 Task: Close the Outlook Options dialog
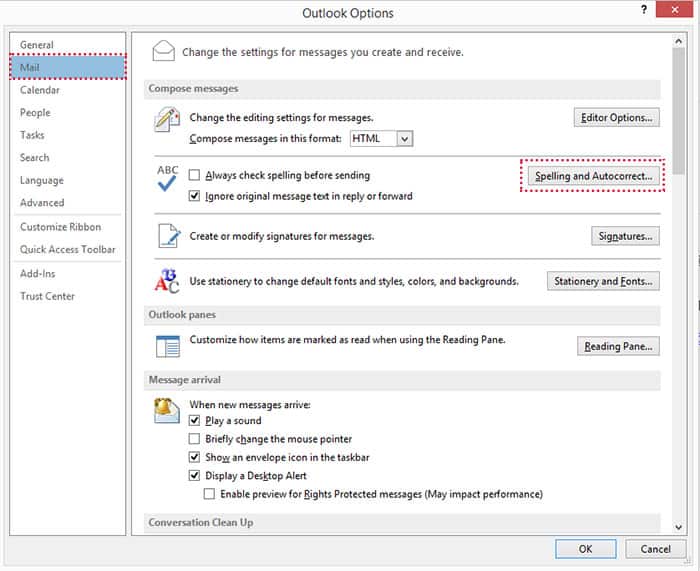pyautogui.click(x=675, y=9)
